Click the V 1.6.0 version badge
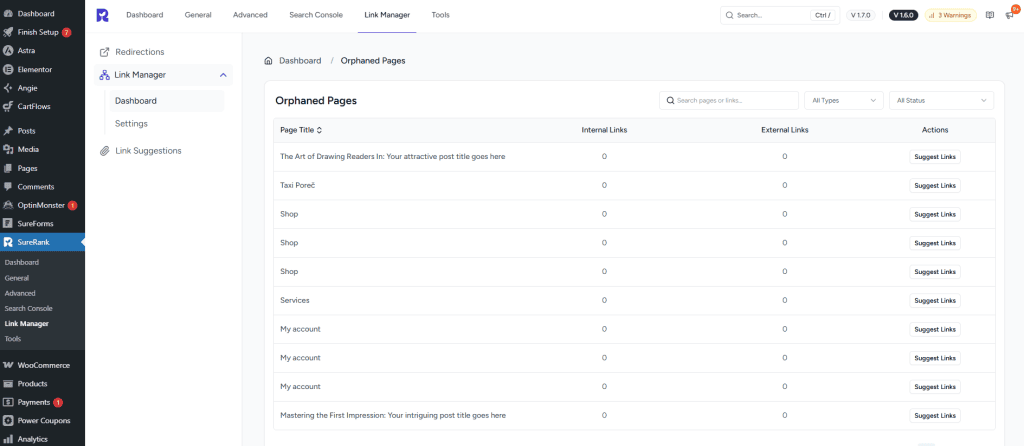Image resolution: width=1024 pixels, height=446 pixels. point(904,15)
